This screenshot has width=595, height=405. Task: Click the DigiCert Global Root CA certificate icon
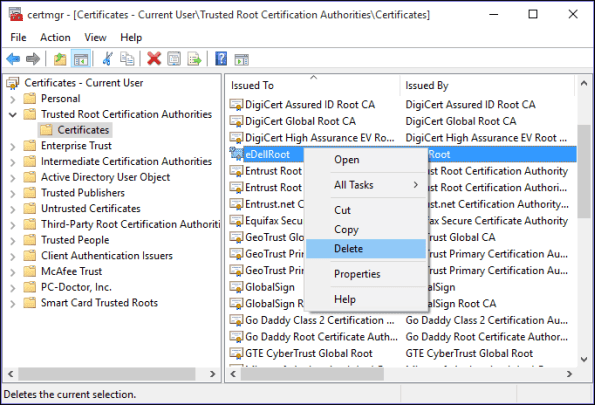[236, 121]
